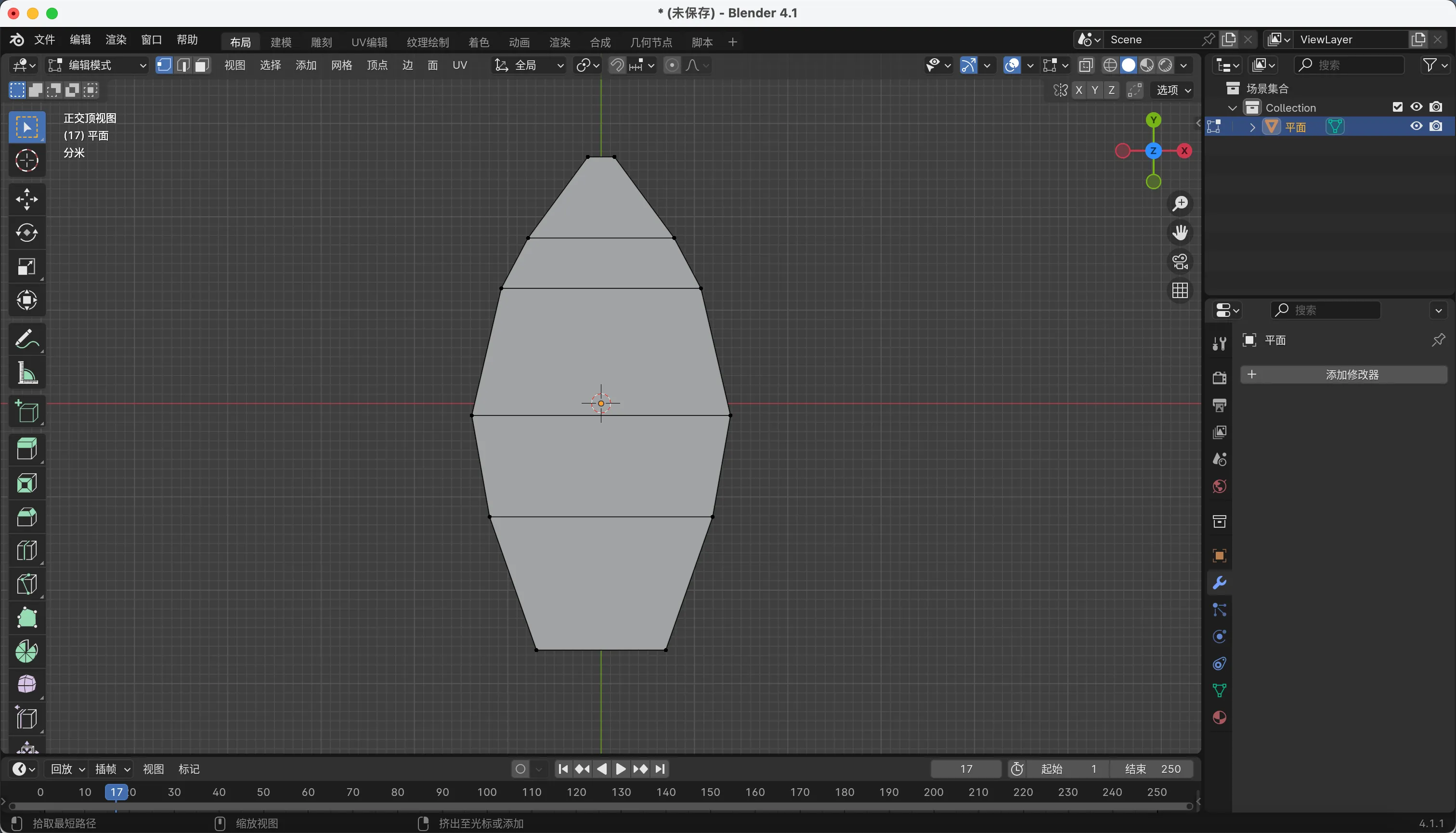Image resolution: width=1456 pixels, height=833 pixels.
Task: Open the Material properties tab icon
Action: pyautogui.click(x=1219, y=717)
